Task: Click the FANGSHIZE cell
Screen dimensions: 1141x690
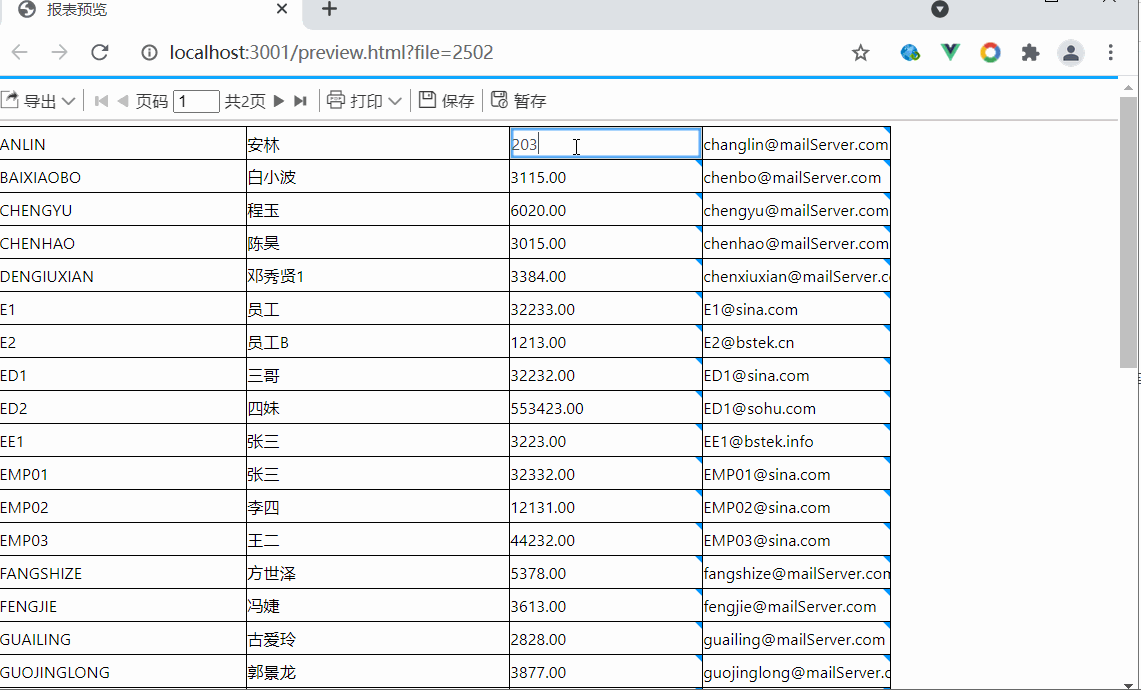Action: coord(123,574)
